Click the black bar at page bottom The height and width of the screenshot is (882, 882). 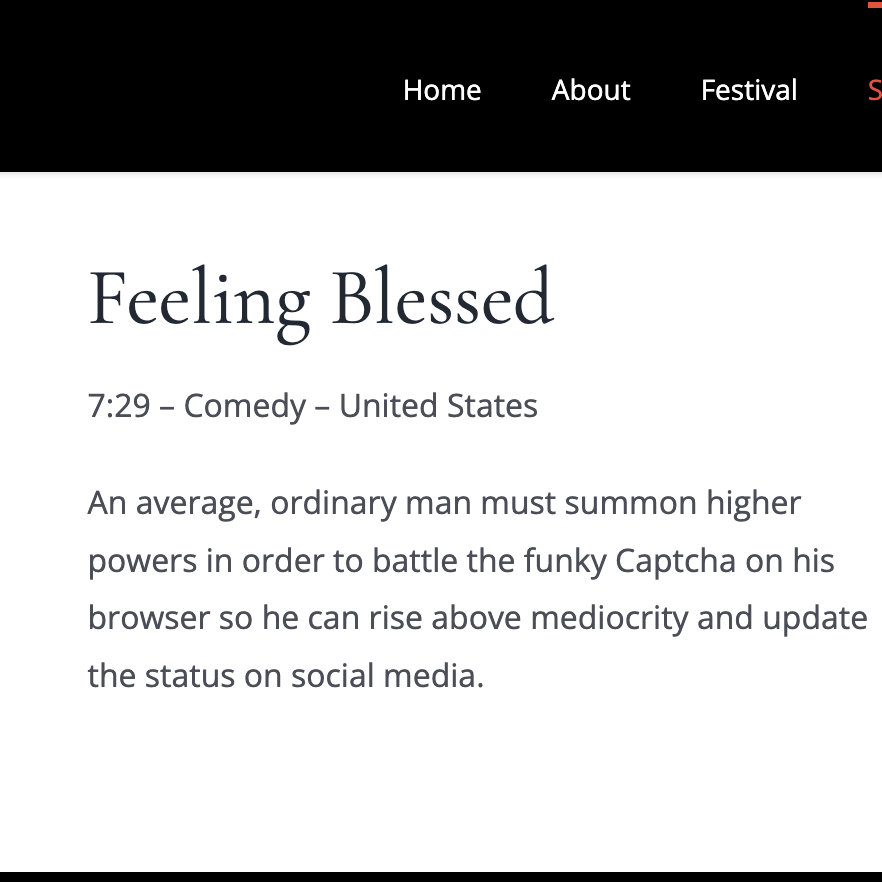point(440,877)
